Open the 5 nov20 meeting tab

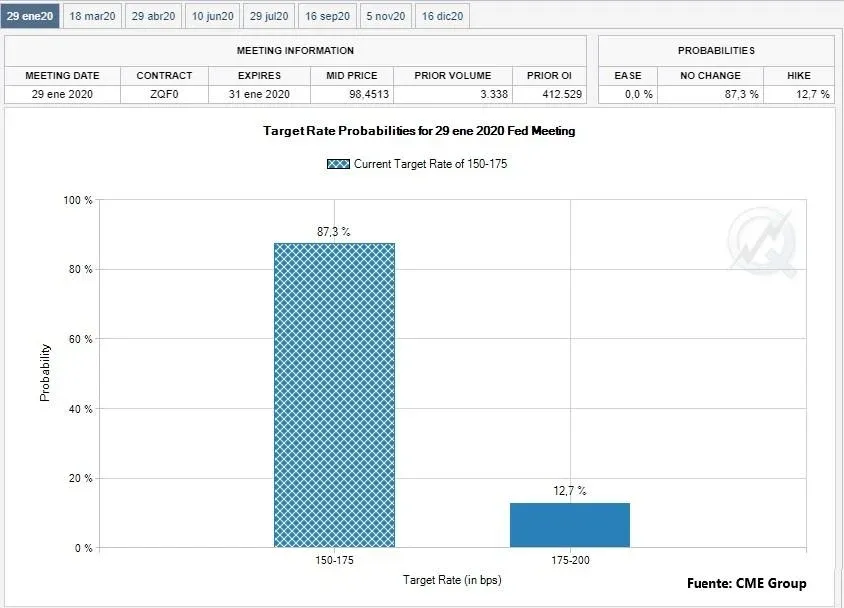click(385, 16)
